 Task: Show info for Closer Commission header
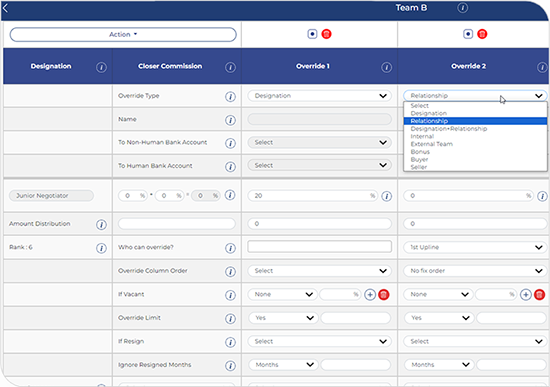230,67
